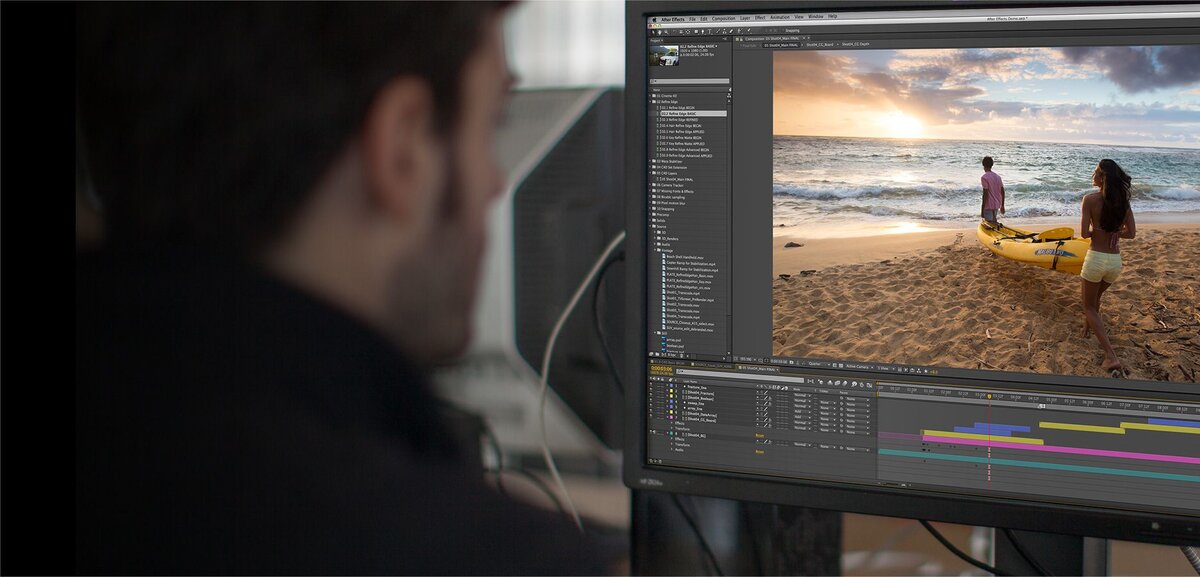Expand the 03 Warp Stabilizer folder
Viewport: 1200px width, 577px height.
tap(650, 161)
